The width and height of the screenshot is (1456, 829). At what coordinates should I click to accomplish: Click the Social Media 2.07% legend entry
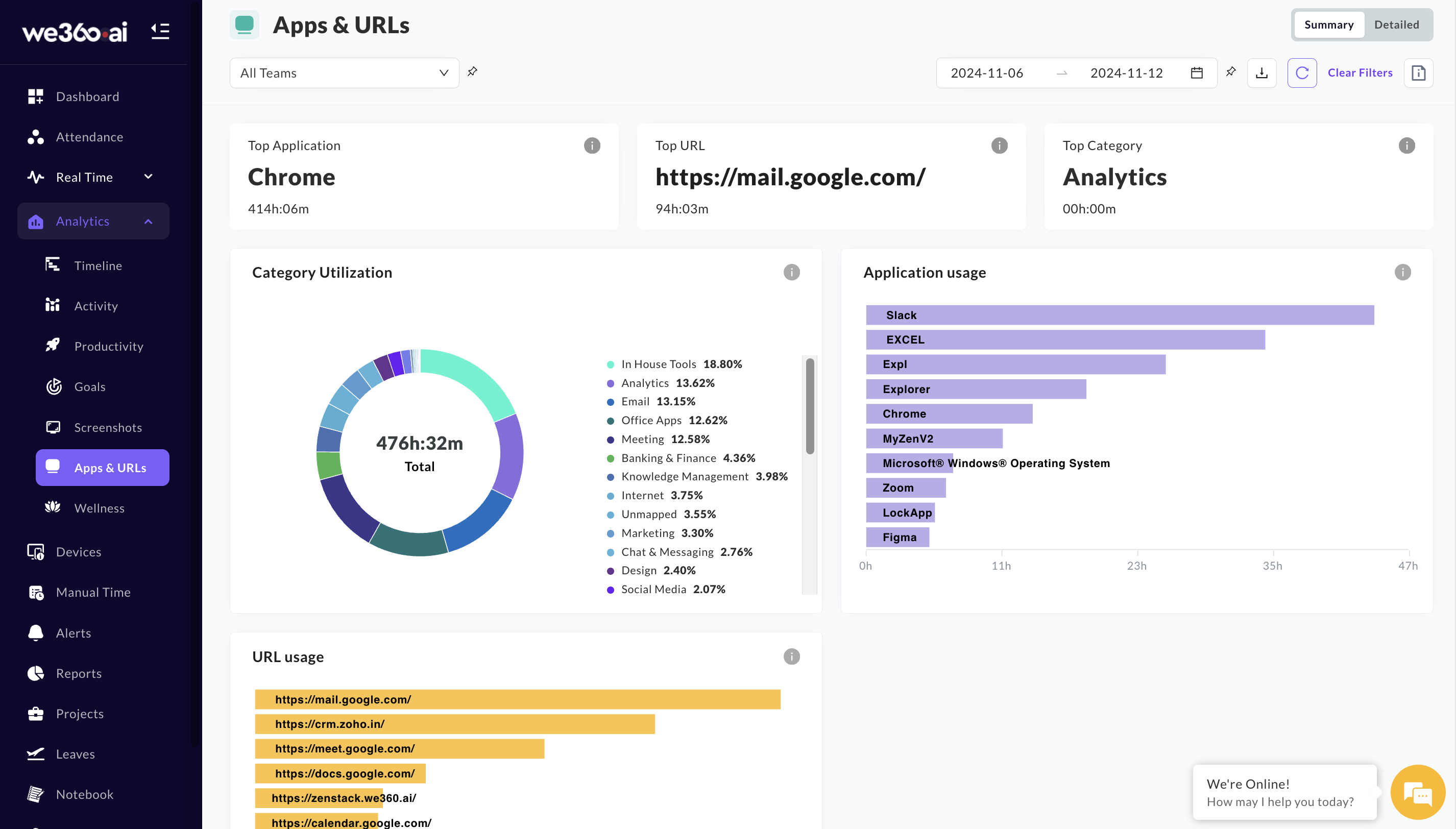tap(666, 589)
